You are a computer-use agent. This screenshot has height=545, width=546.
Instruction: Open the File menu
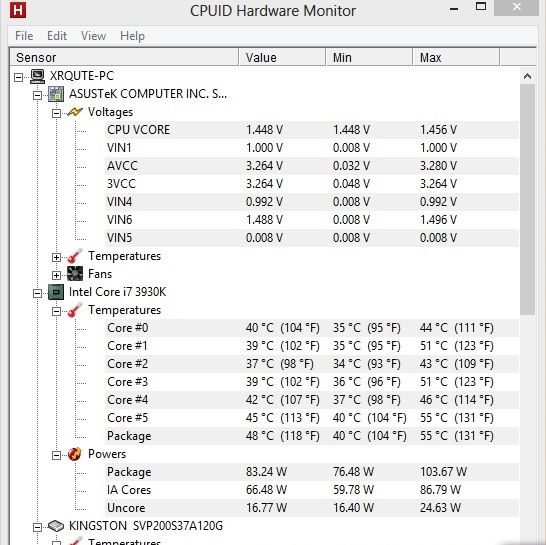click(24, 36)
